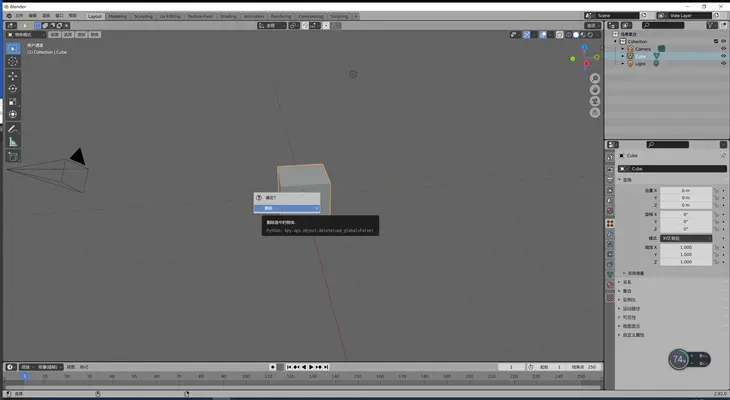The width and height of the screenshot is (730, 400).
Task: Confirm the blue delete entry in popup
Action: point(287,208)
